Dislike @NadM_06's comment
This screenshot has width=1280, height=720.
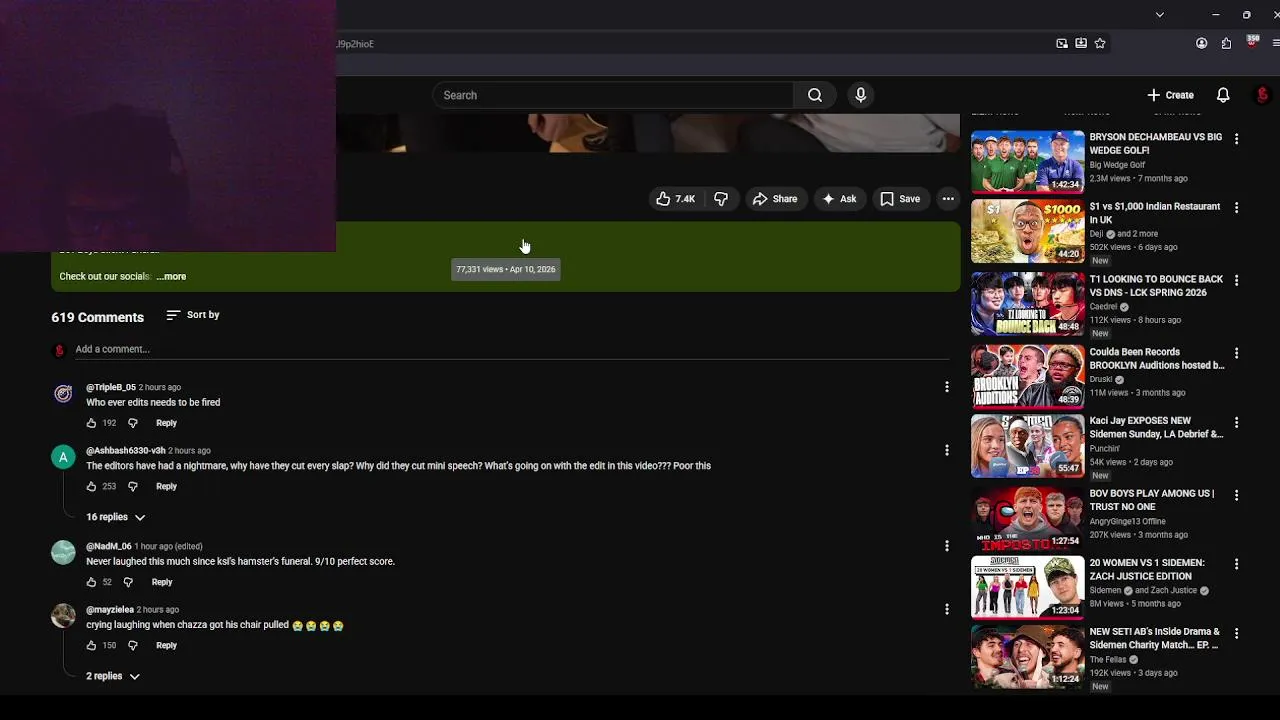[x=127, y=582]
